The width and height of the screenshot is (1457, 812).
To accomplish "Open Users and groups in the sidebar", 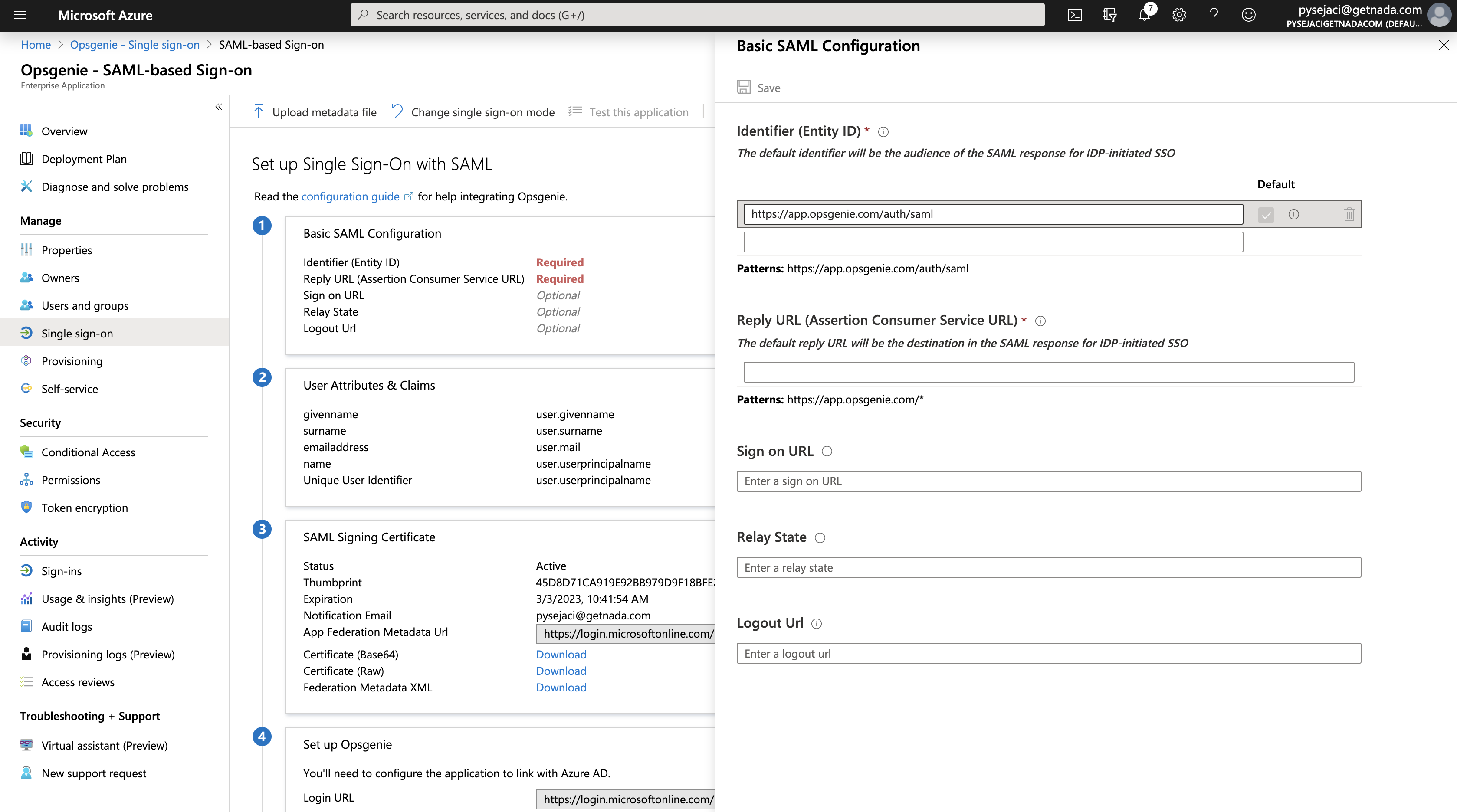I will (x=85, y=306).
